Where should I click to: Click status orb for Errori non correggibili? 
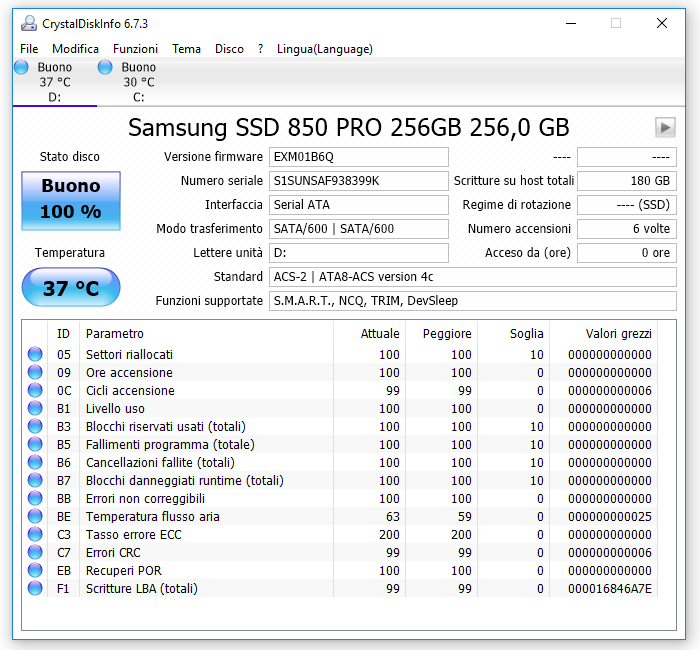[x=35, y=498]
